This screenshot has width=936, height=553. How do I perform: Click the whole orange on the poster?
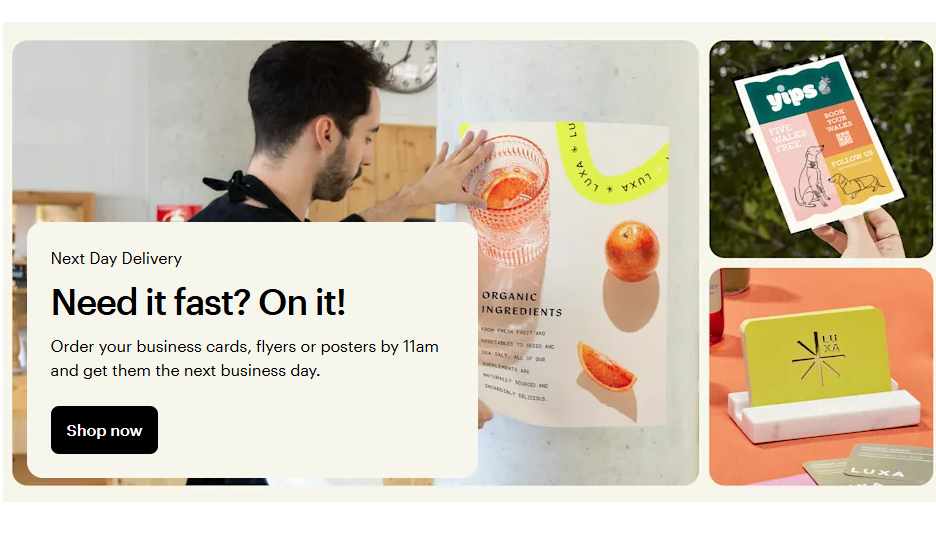coord(632,250)
